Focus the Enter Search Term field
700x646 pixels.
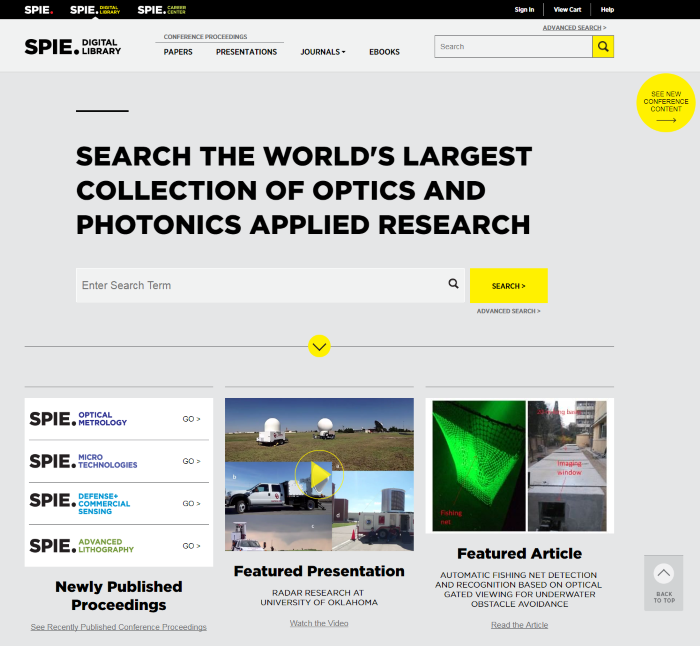point(270,285)
